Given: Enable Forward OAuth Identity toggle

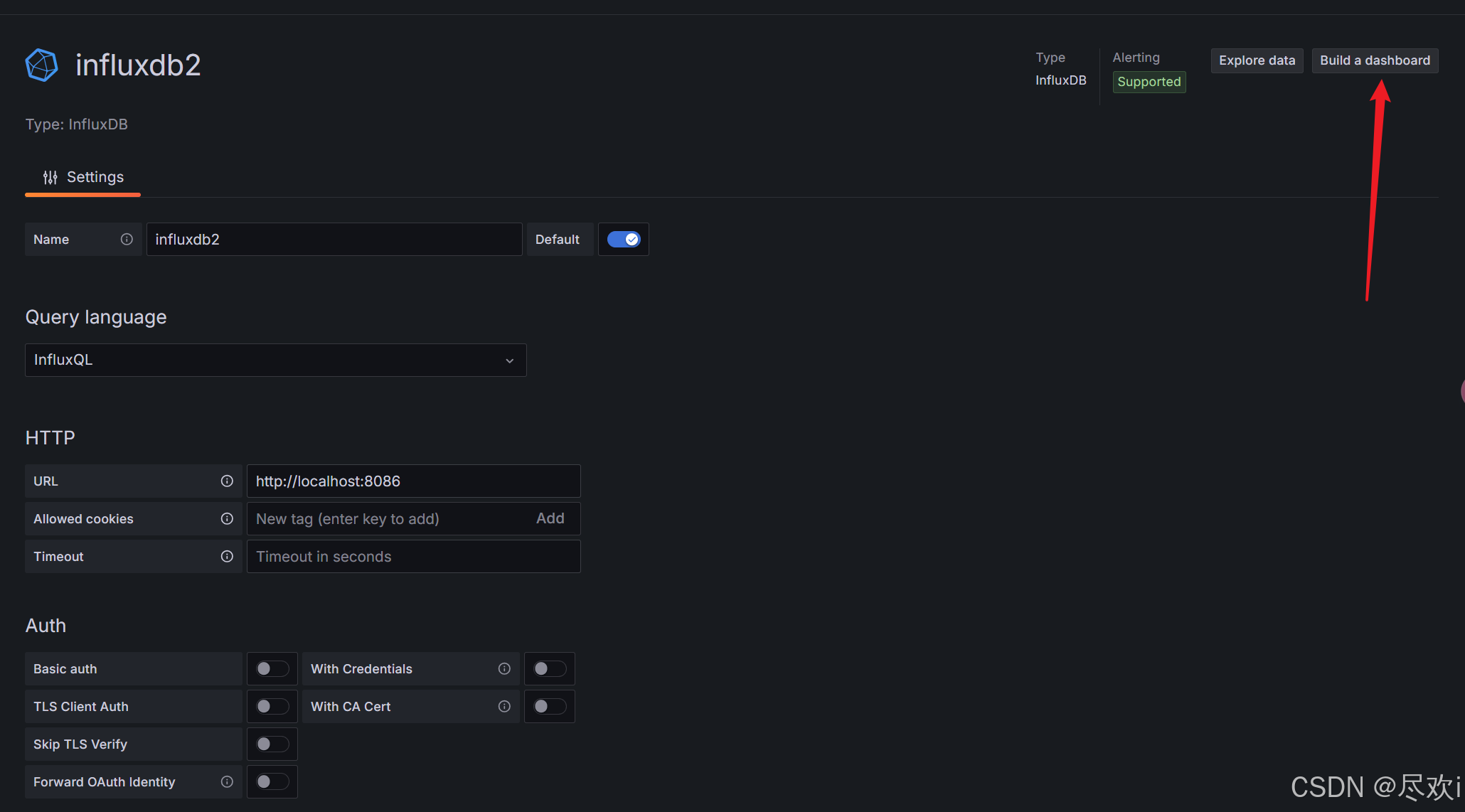Looking at the screenshot, I should [x=272, y=782].
